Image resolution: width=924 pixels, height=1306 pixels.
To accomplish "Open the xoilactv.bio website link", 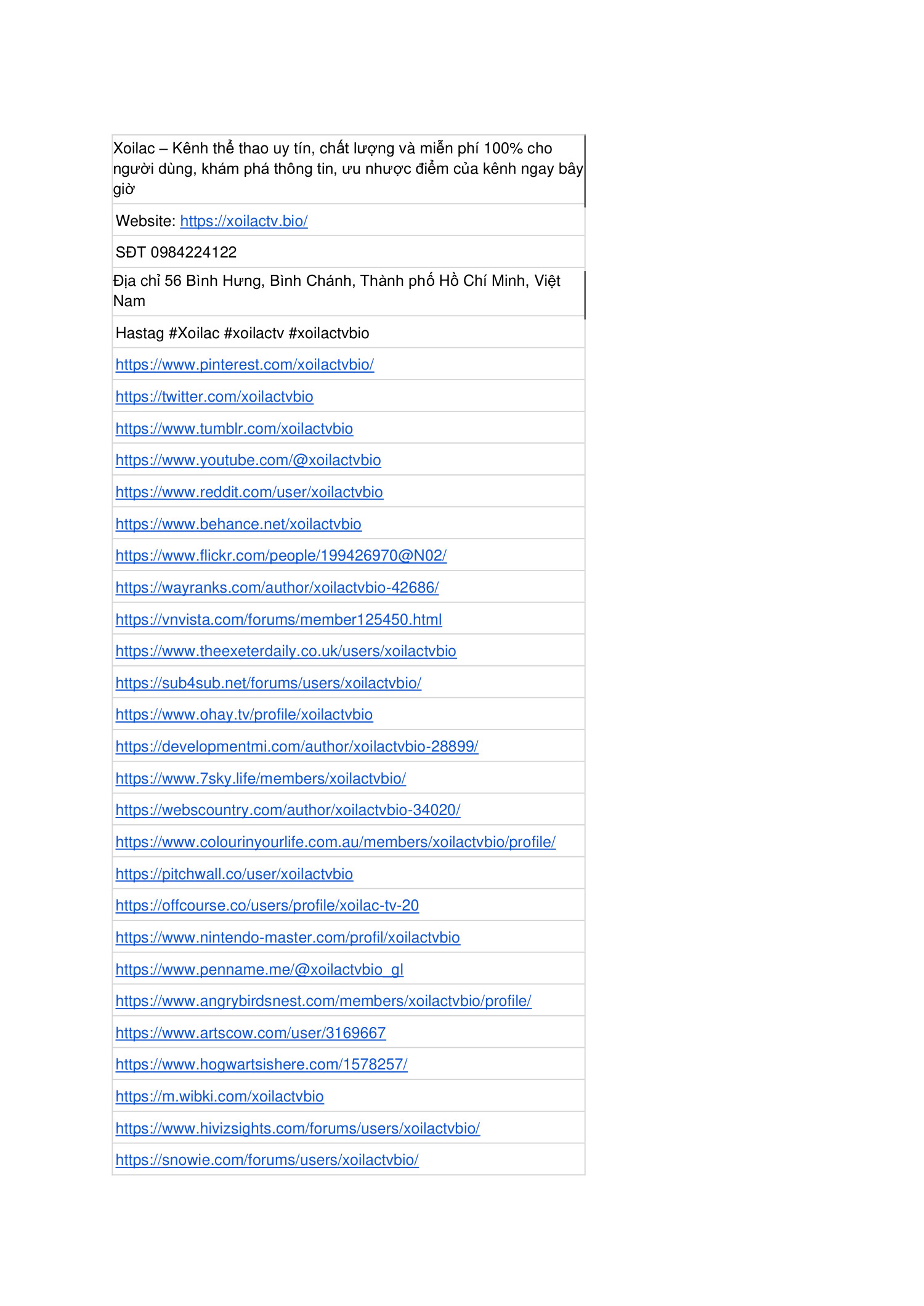I will tap(243, 221).
